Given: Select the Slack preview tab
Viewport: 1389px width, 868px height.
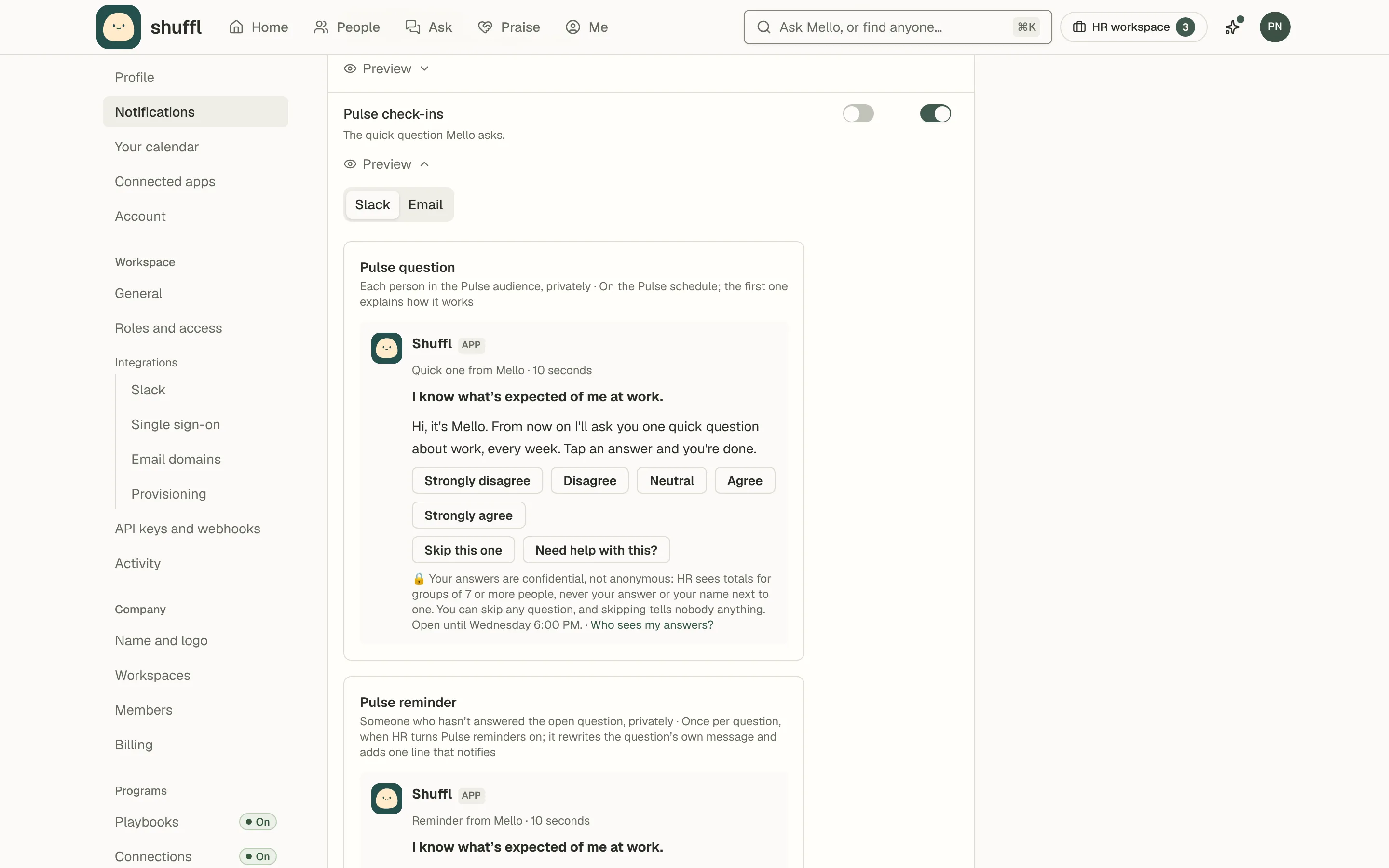Looking at the screenshot, I should 372,205.
